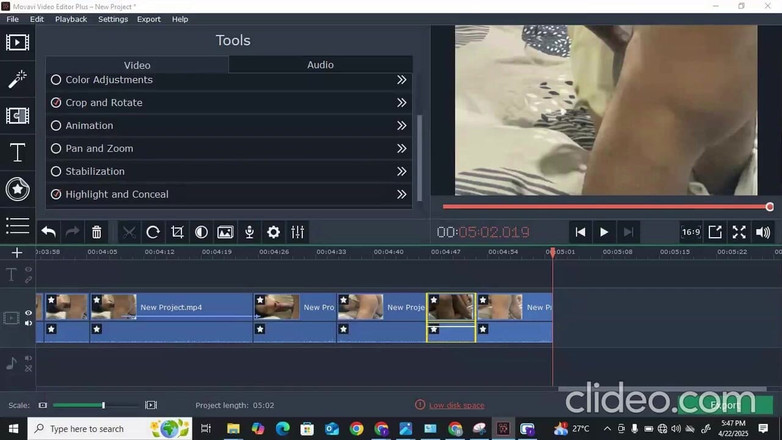The image size is (782, 440).
Task: Click the record voiceover microphone icon
Action: (249, 232)
